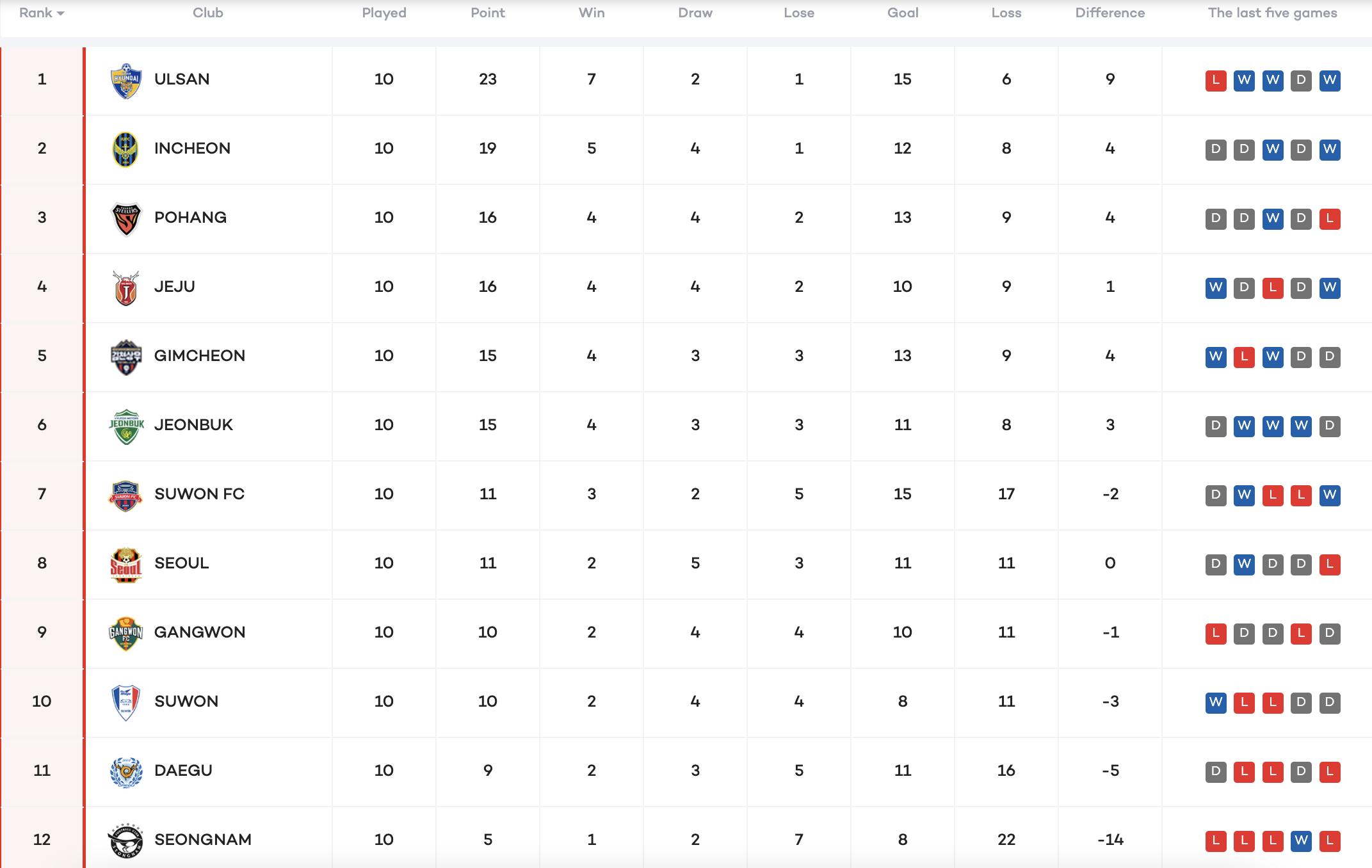Open the POHANG club name

click(x=190, y=218)
